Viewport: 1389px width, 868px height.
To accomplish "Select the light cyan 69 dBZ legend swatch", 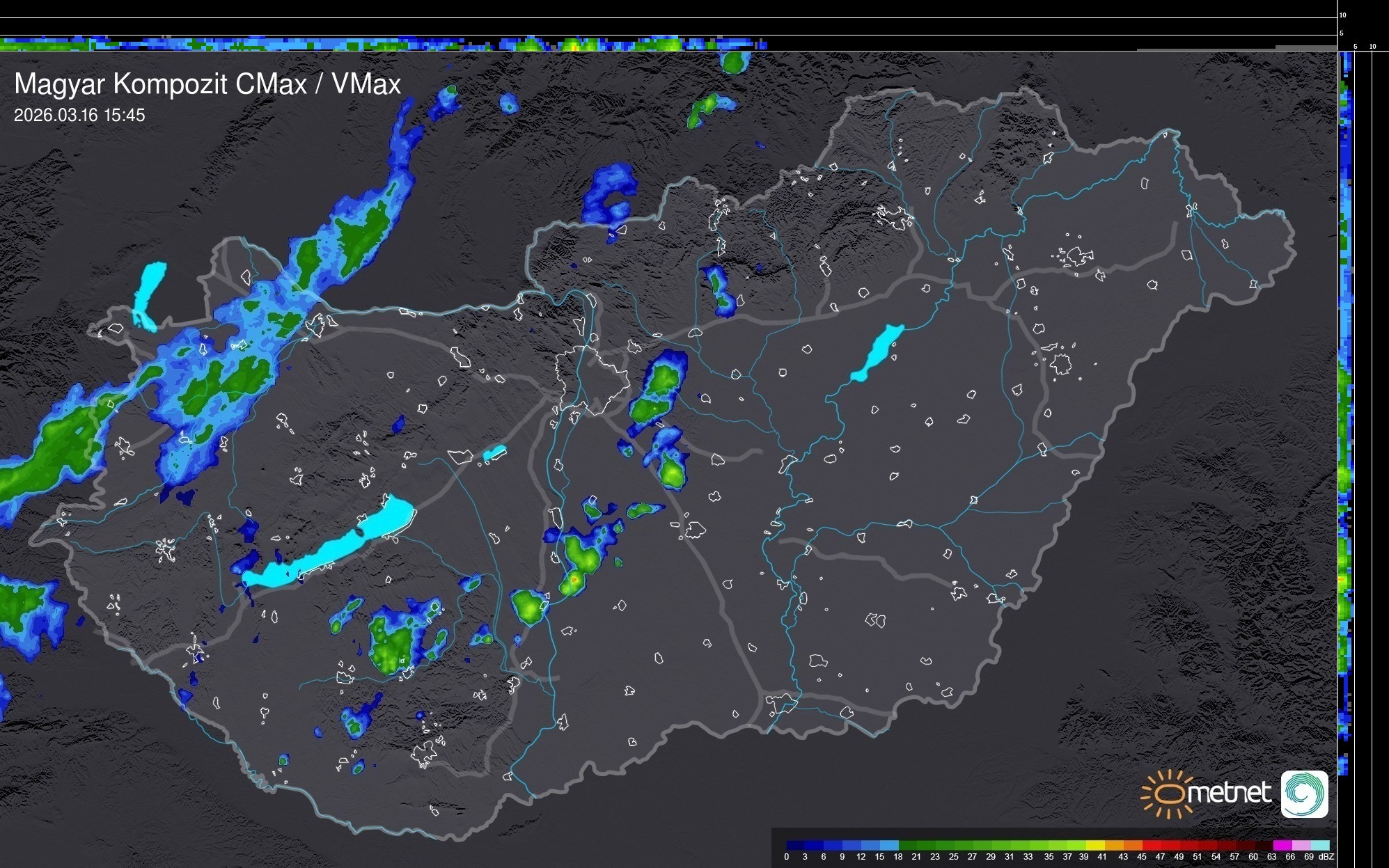I will pyautogui.click(x=1319, y=845).
